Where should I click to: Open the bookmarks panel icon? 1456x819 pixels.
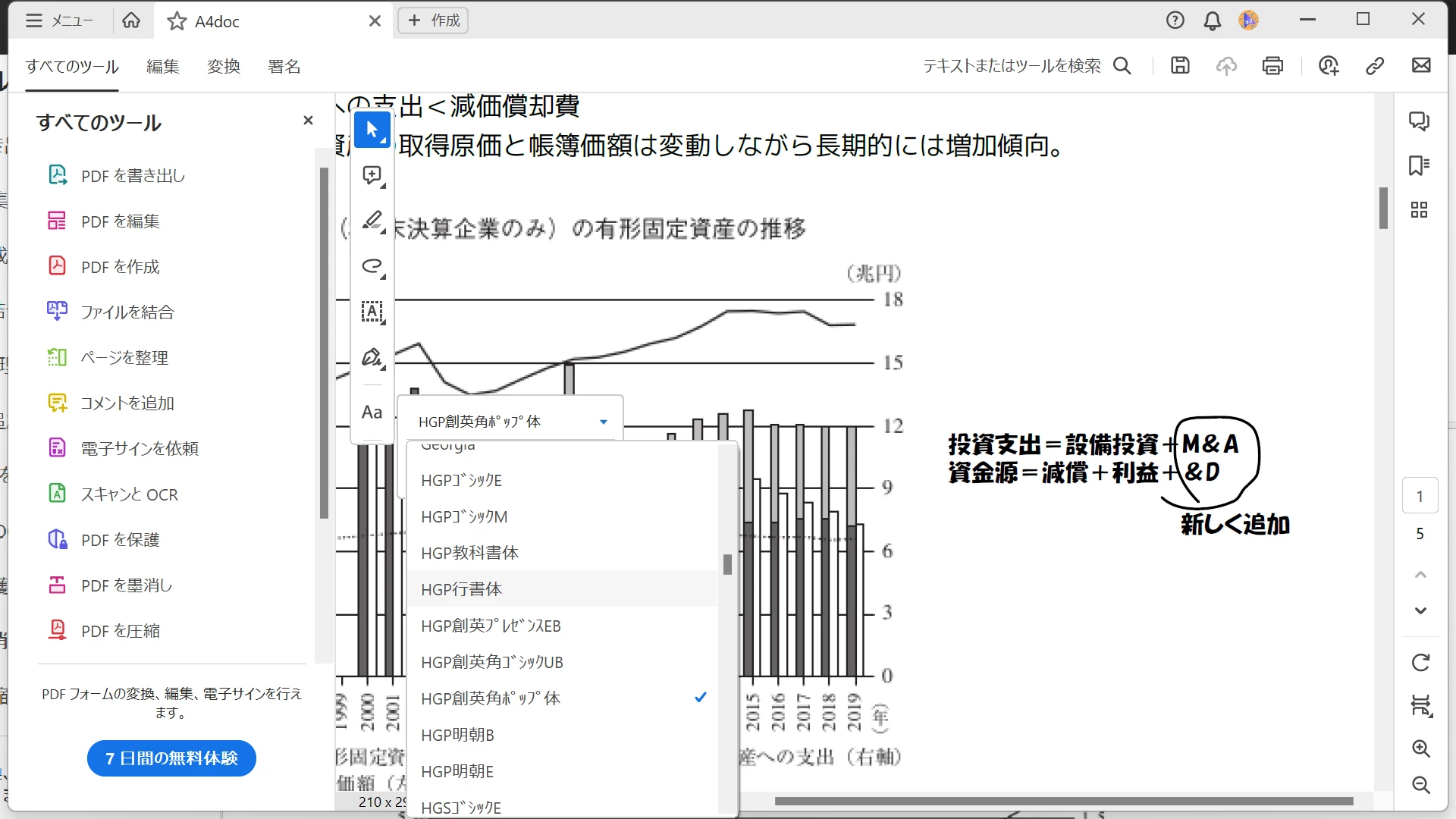(x=1419, y=165)
